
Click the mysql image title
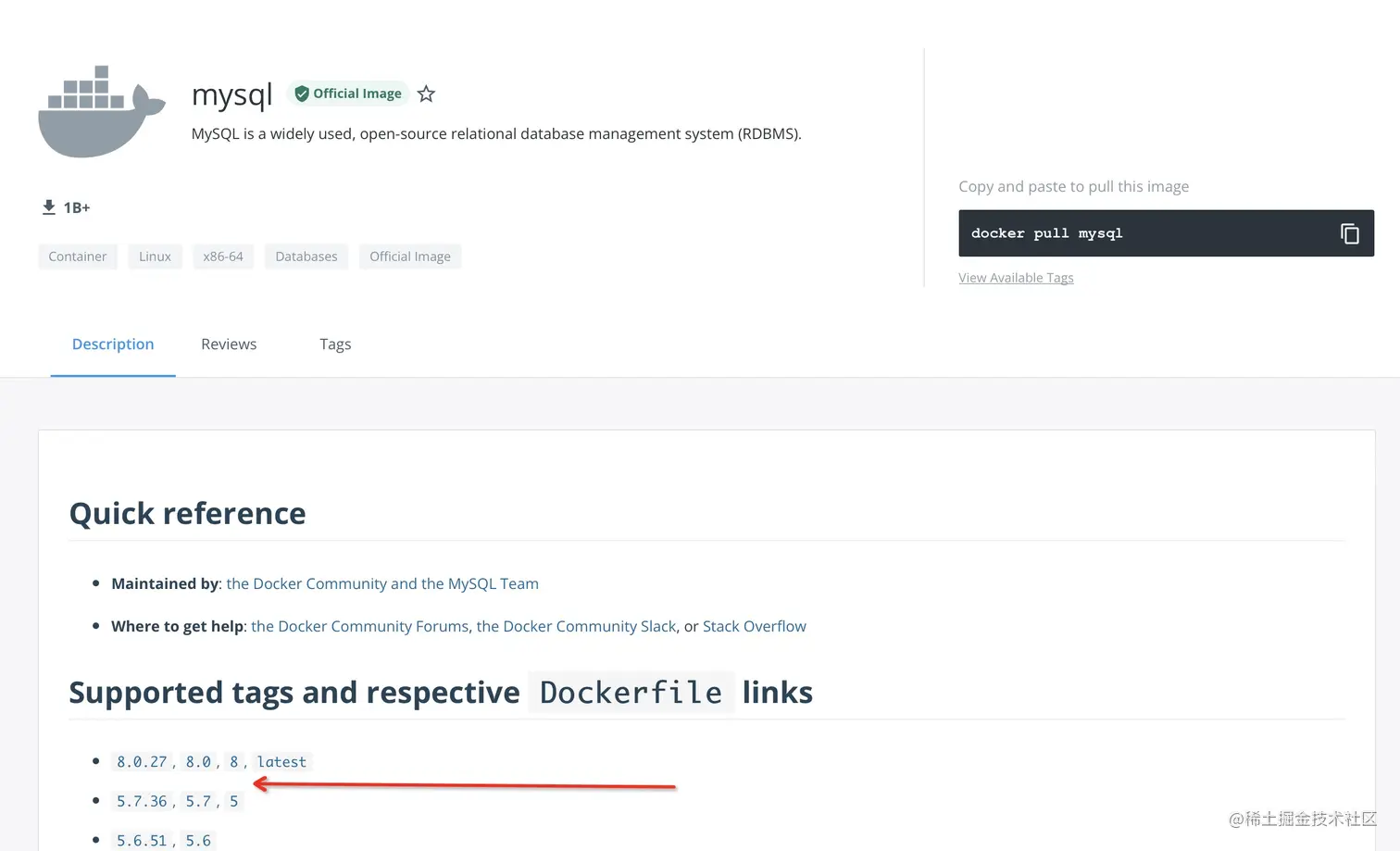[x=231, y=94]
